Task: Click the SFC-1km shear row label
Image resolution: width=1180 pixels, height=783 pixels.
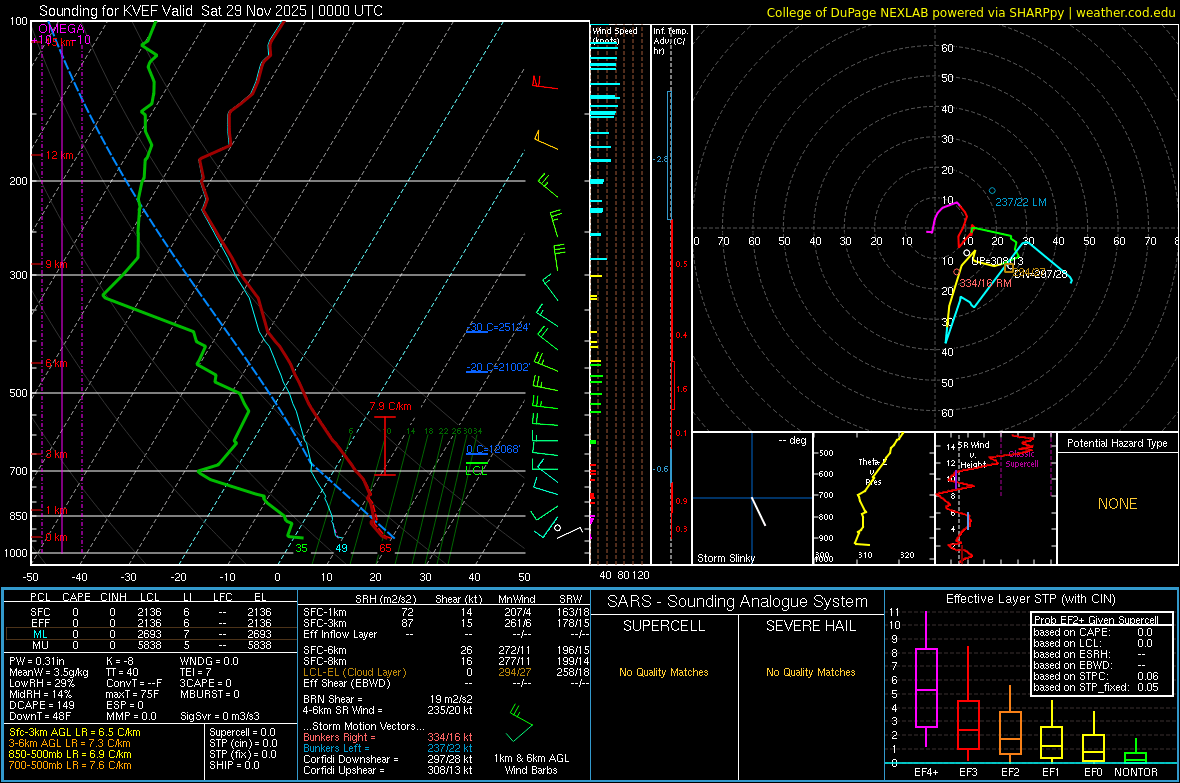Action: 325,612
